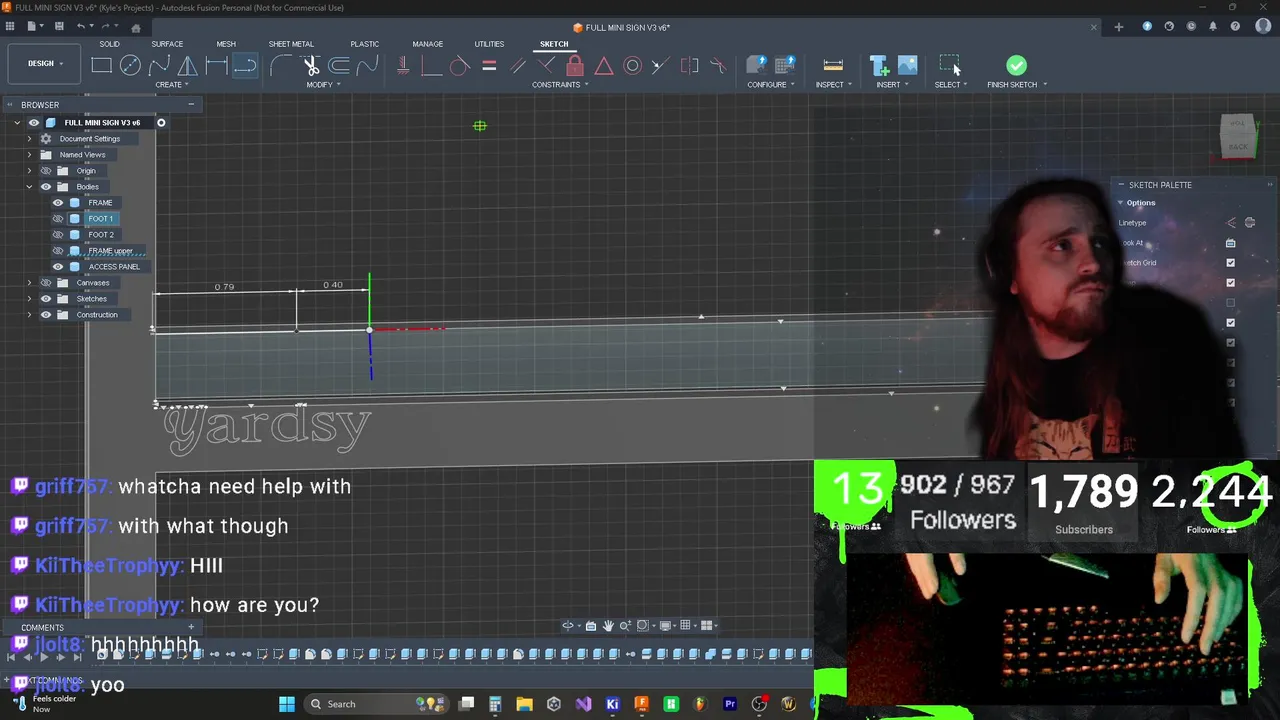1280x720 pixels.
Task: Toggle visibility of FRAME body
Action: coord(58,203)
